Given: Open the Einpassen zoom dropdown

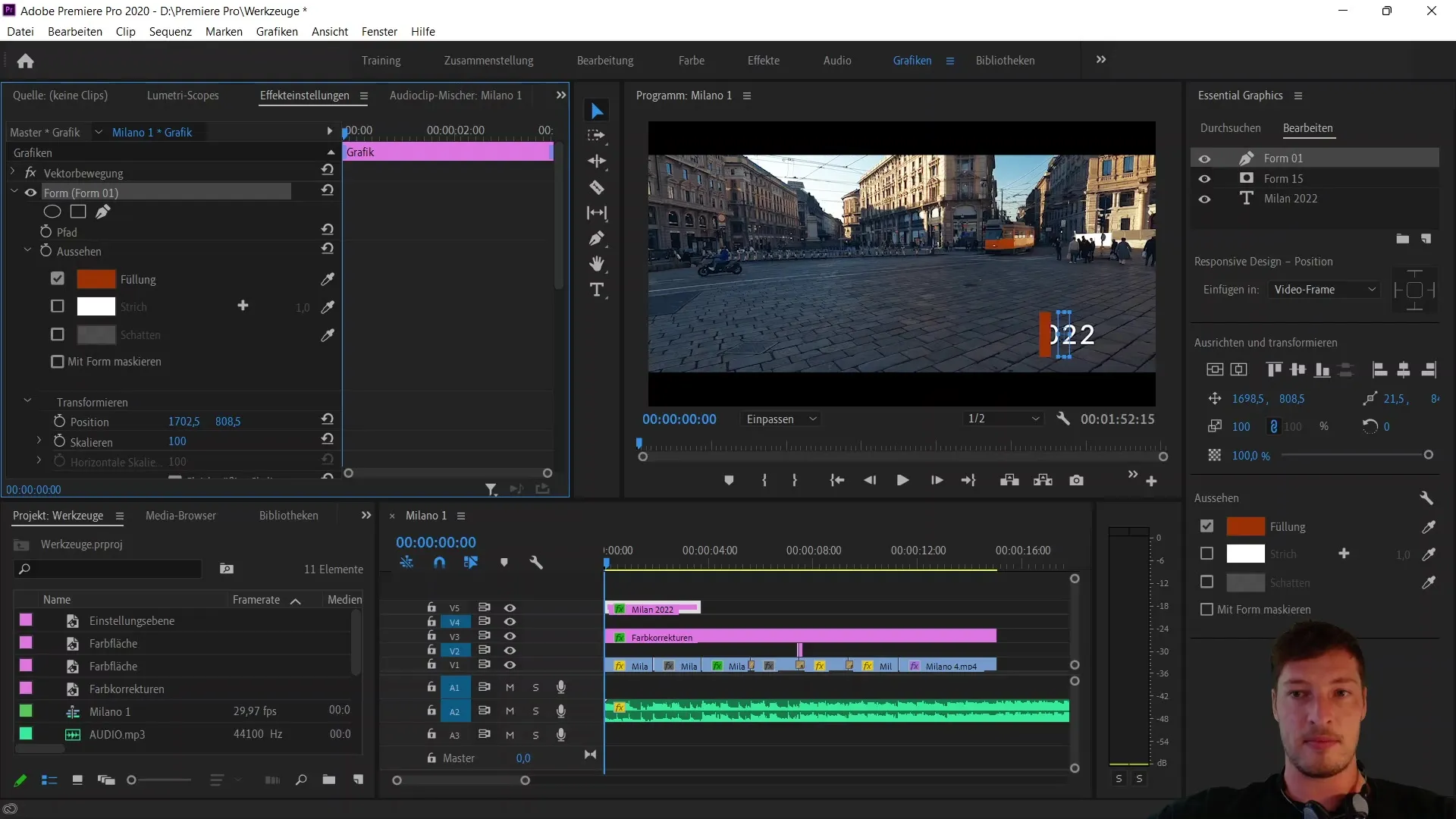Looking at the screenshot, I should 781,419.
